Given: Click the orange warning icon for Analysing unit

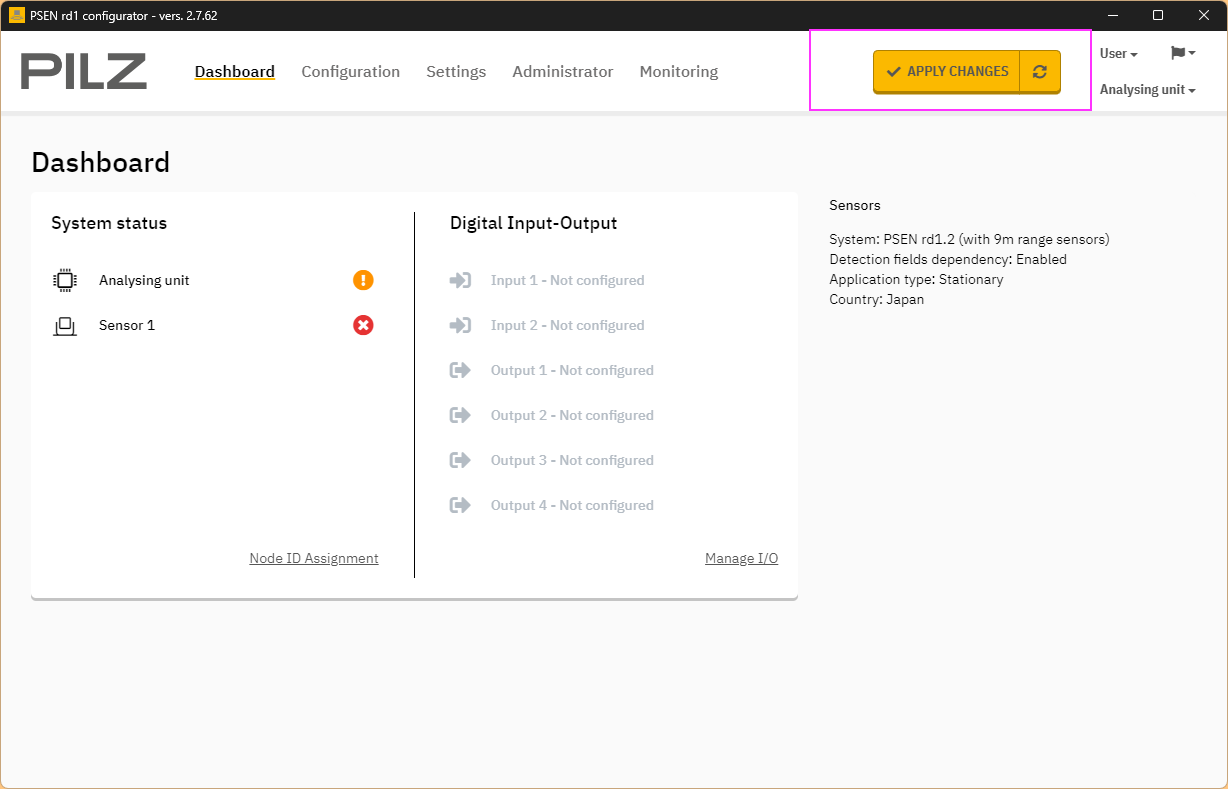Looking at the screenshot, I should tap(363, 280).
